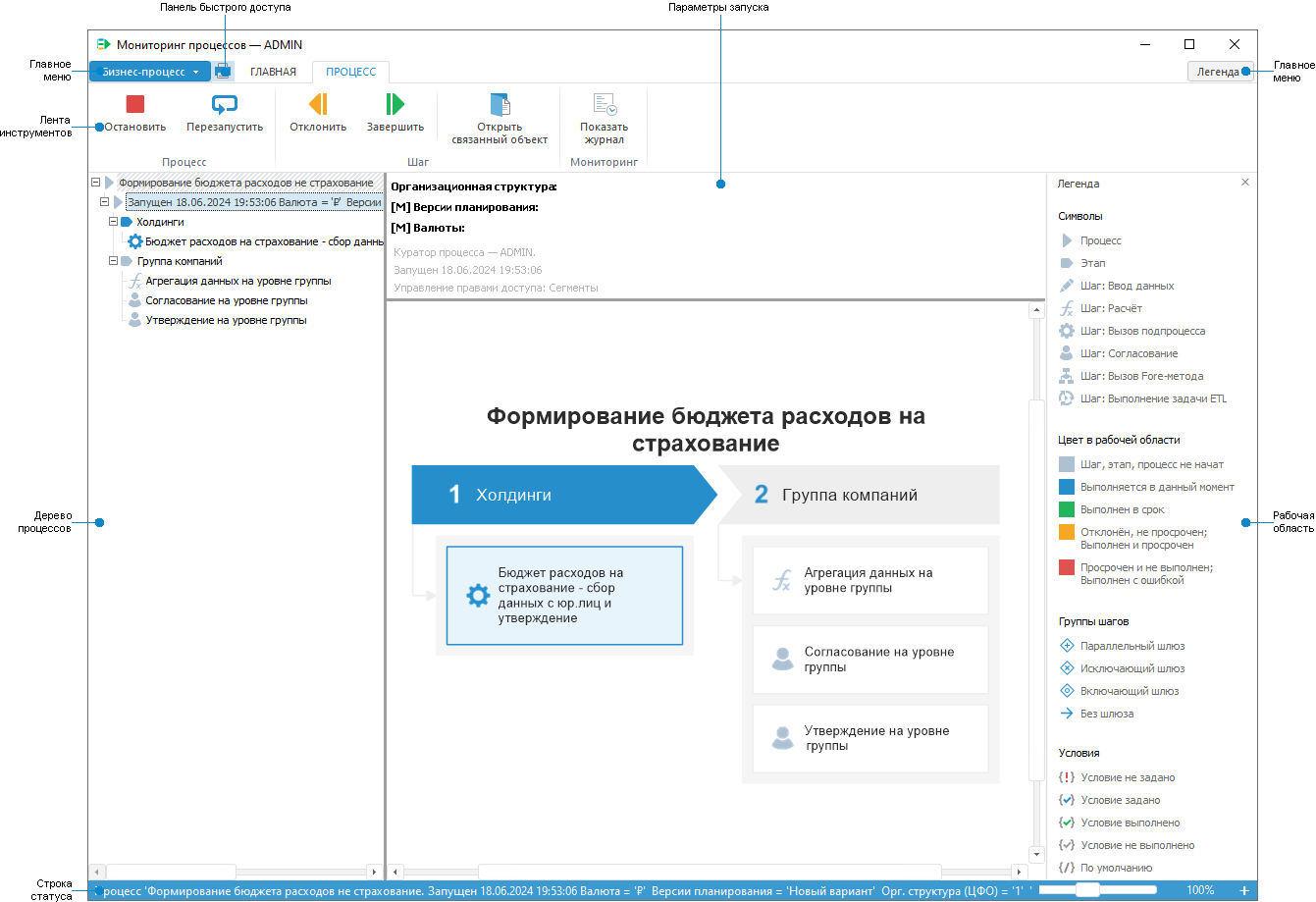Viewport: 1316px width, 902px height.
Task: Select the Завершить step icon
Action: click(x=395, y=102)
